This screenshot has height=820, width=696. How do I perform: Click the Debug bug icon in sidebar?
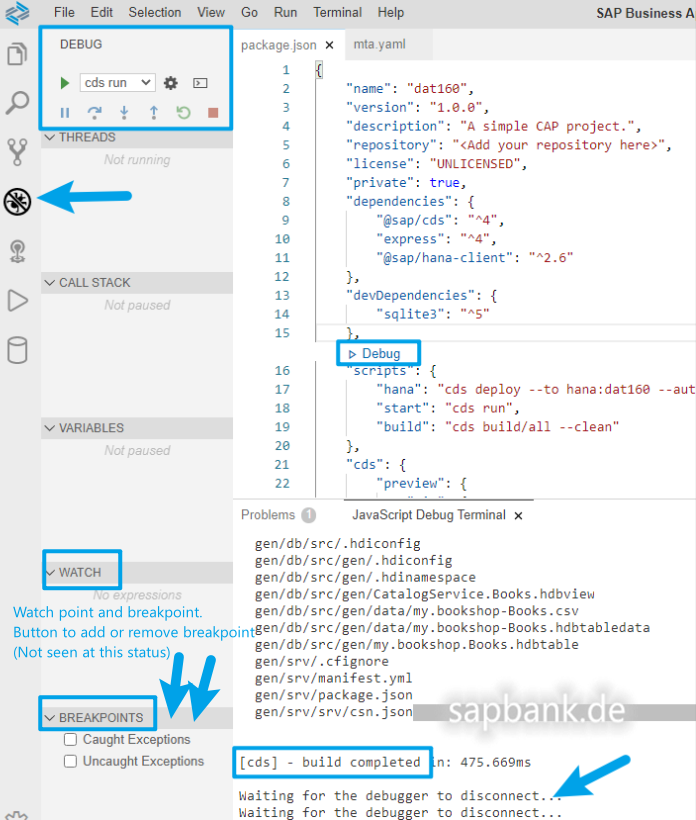click(x=18, y=201)
